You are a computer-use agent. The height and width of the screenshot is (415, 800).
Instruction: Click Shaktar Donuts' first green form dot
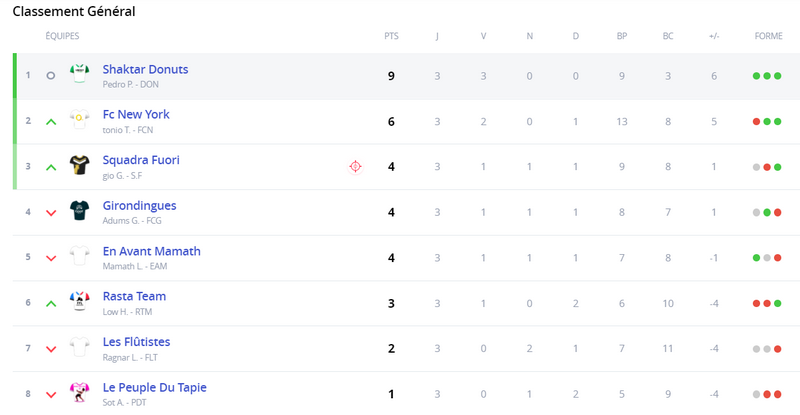click(757, 76)
